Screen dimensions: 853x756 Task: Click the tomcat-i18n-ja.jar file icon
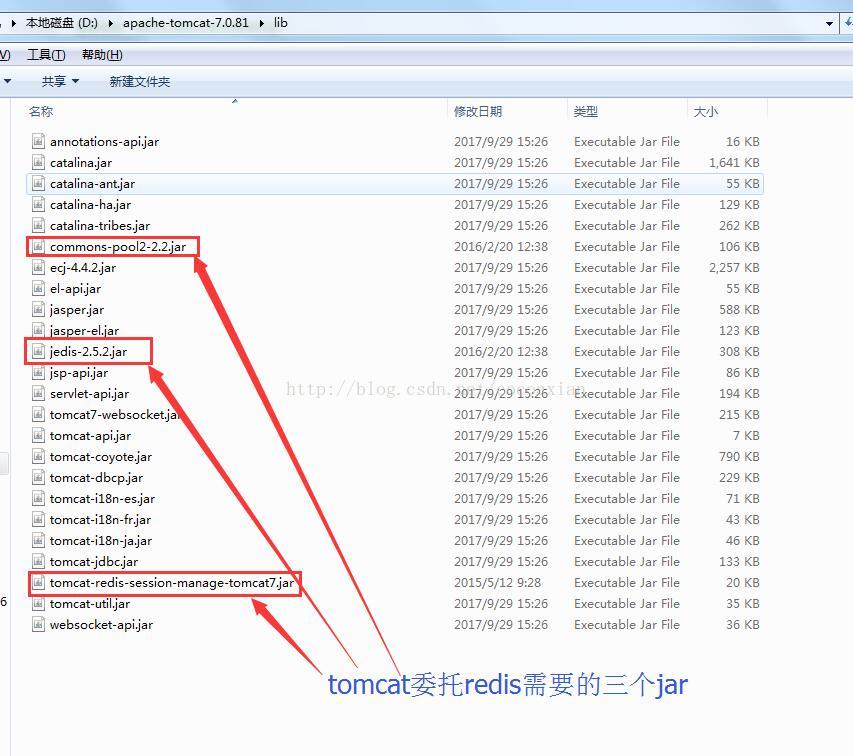(x=38, y=541)
